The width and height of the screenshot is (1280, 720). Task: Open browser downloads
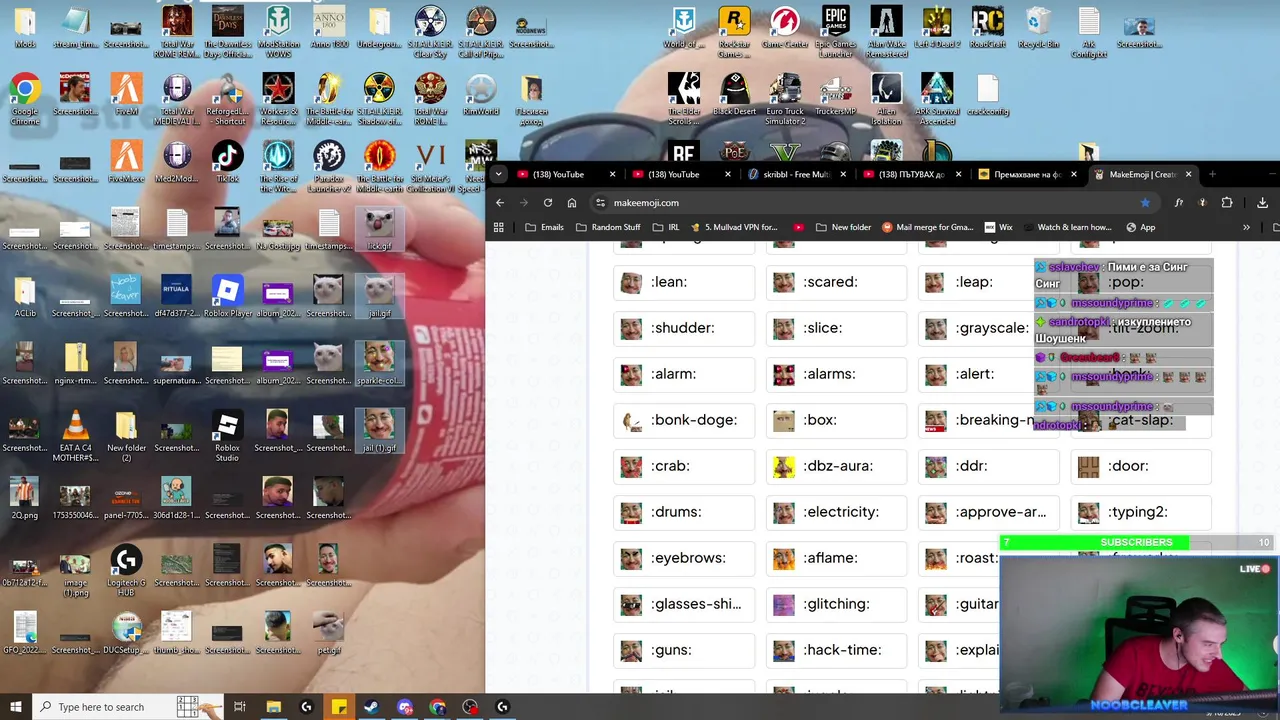pos(1262,202)
